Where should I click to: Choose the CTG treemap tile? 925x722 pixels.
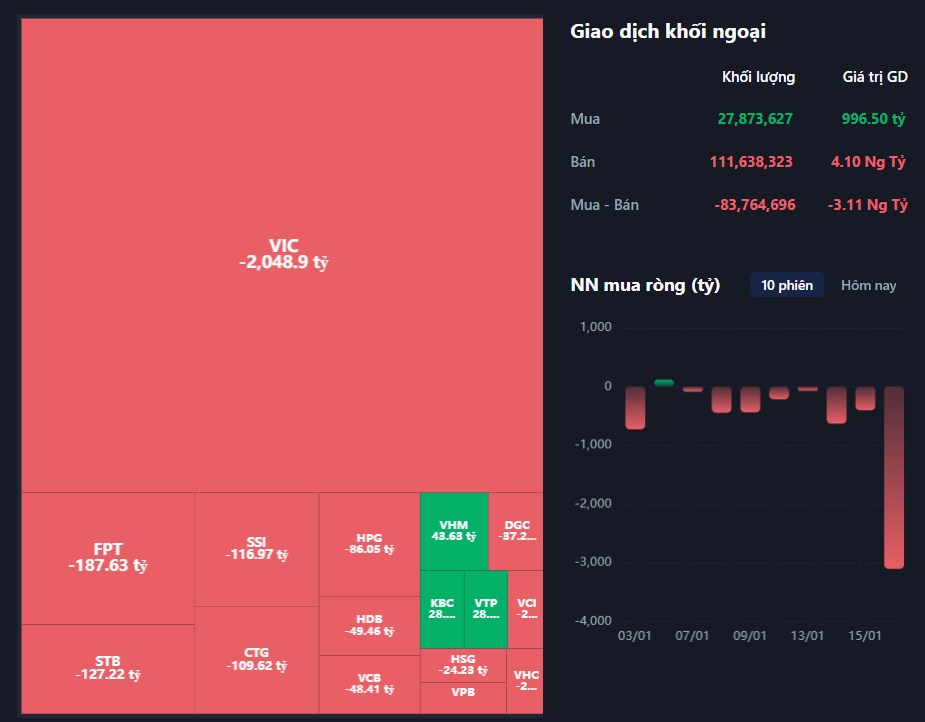[256, 659]
